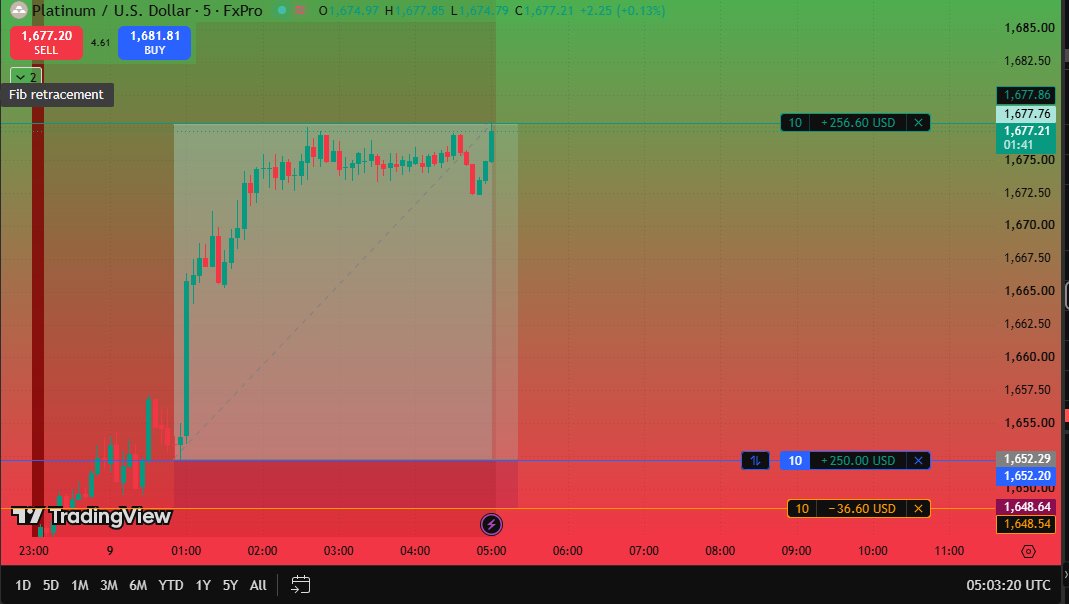The image size is (1069, 604).
Task: Click the 1,685.00 price scale label
Action: (1029, 28)
